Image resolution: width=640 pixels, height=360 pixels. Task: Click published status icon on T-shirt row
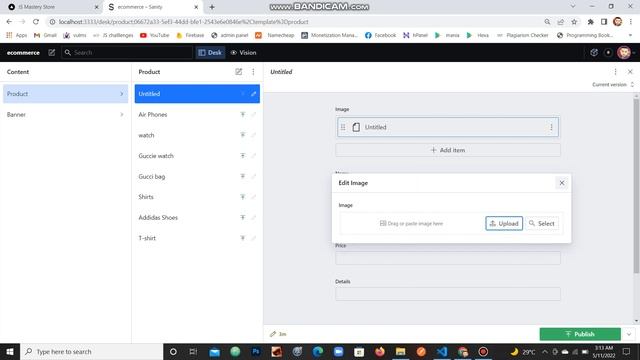242,238
